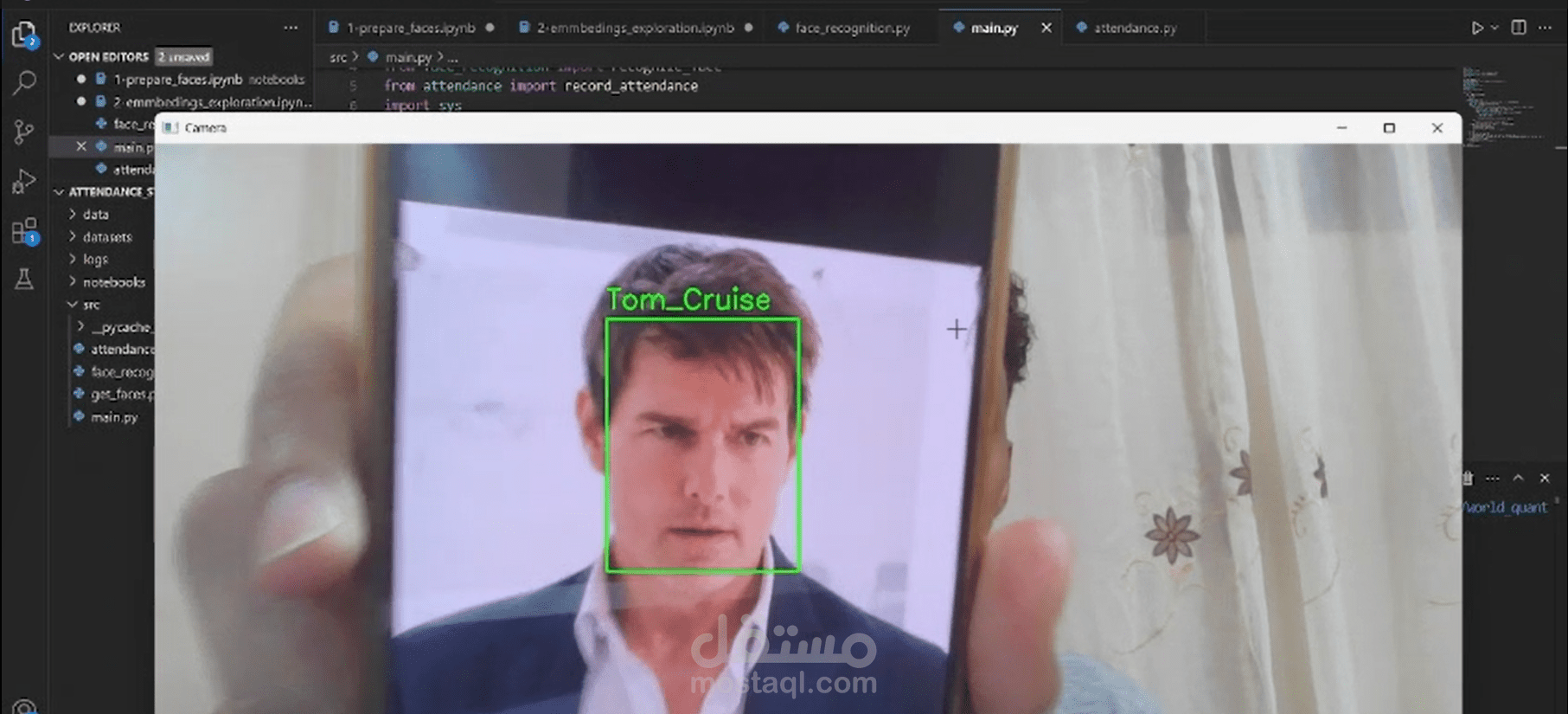Click 'record_attendance' in the import line

630,86
